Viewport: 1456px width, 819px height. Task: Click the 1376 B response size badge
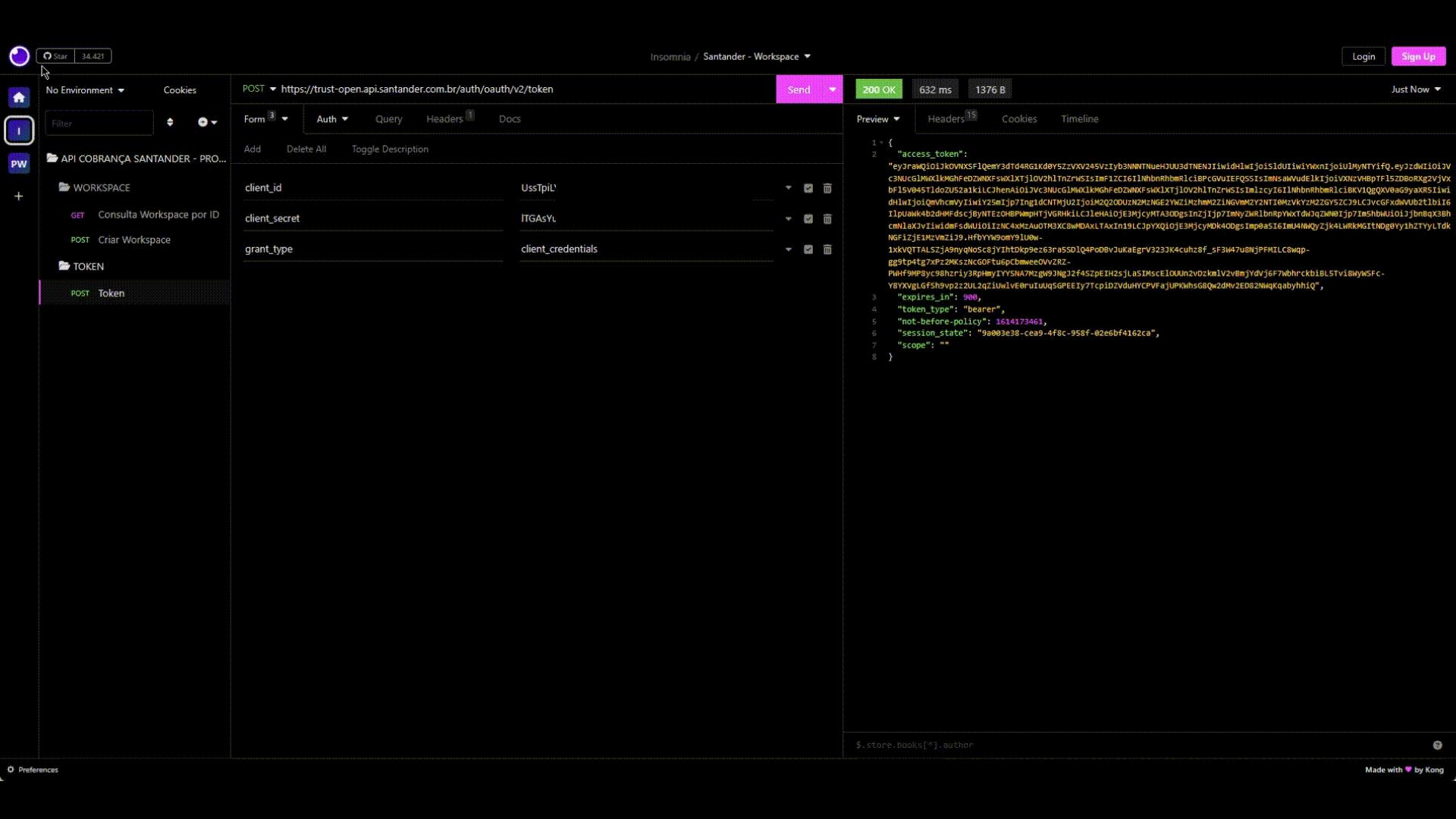pyautogui.click(x=990, y=89)
